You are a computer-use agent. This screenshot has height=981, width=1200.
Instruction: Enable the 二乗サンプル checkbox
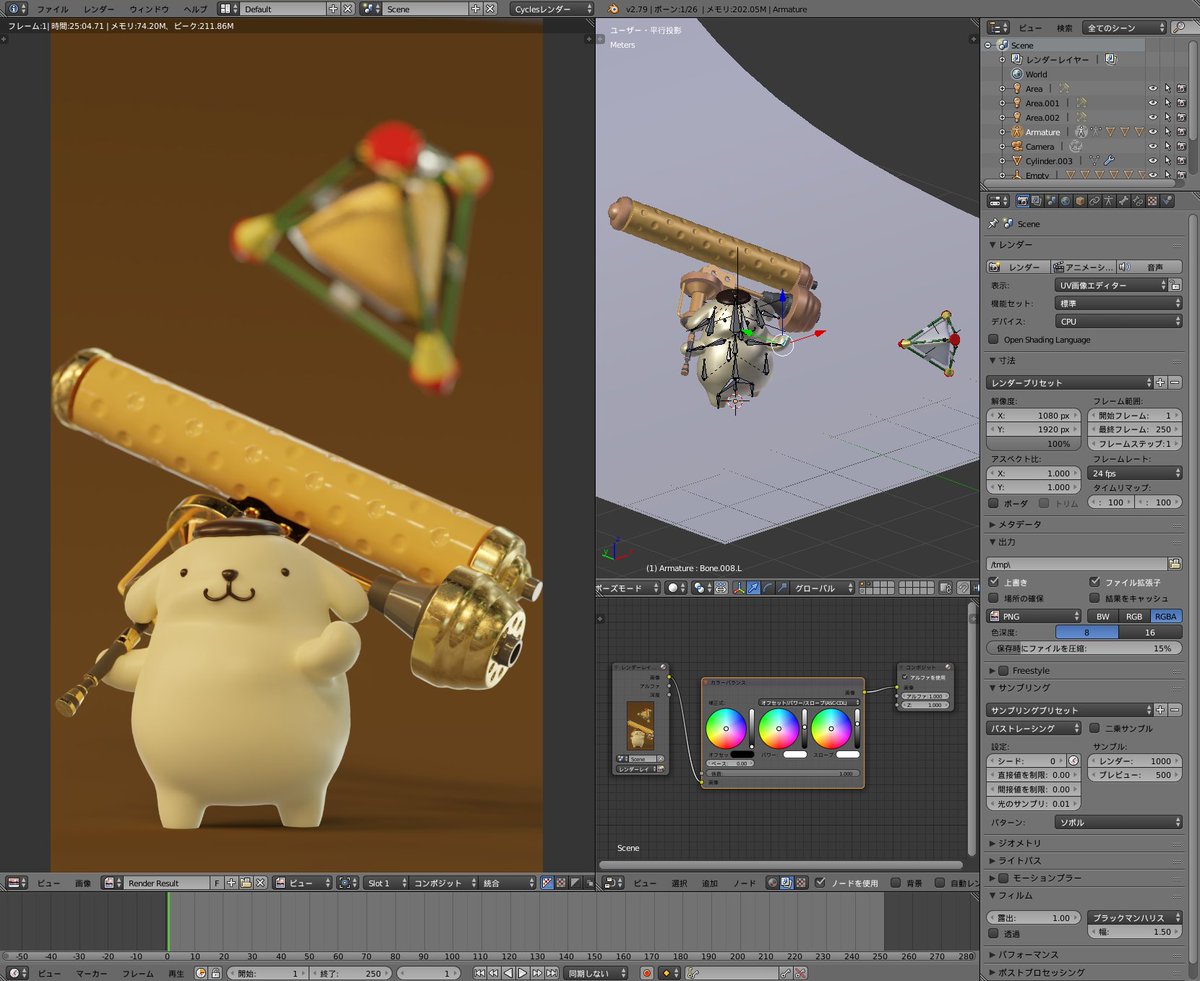click(x=1095, y=728)
